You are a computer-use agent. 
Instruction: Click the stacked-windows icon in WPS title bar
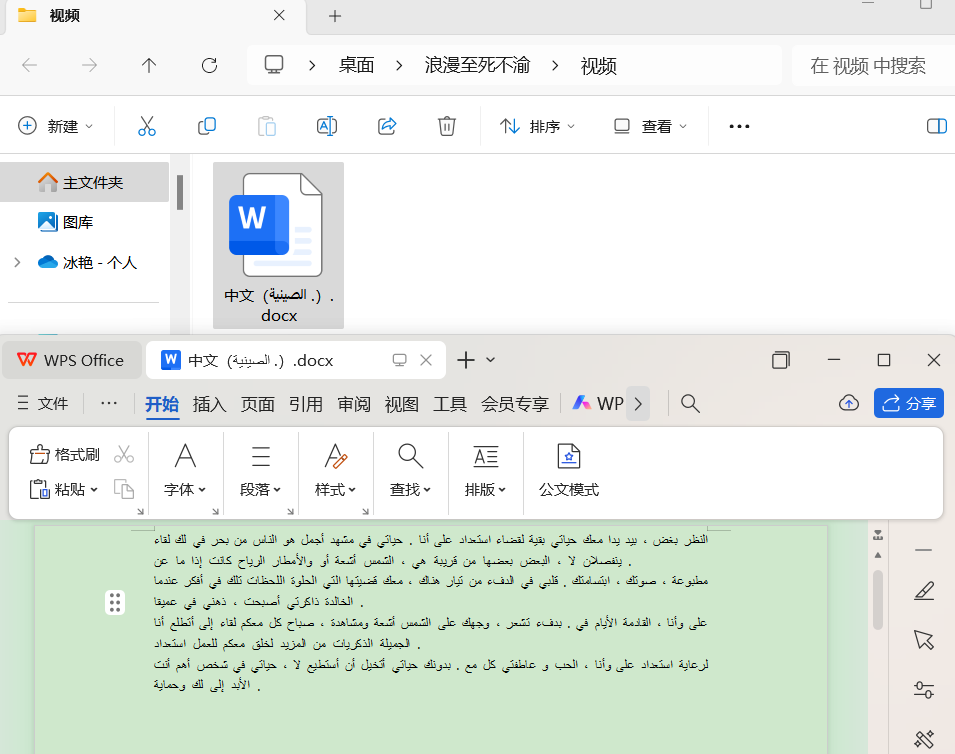(x=781, y=360)
